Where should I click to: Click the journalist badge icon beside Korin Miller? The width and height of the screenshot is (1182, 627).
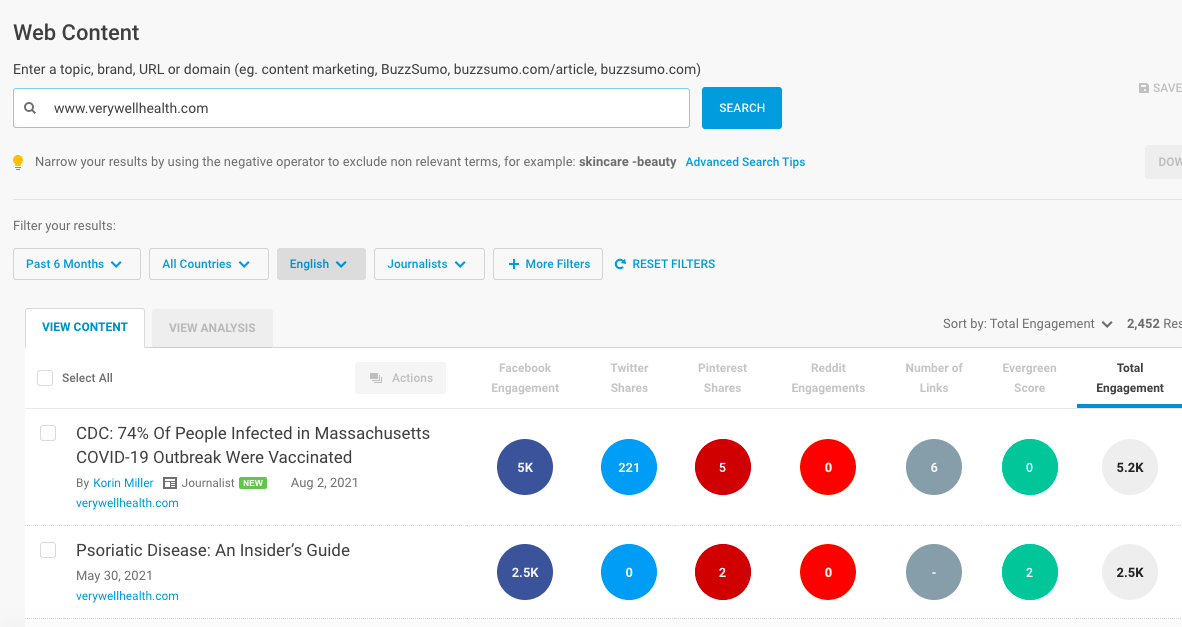pos(170,483)
